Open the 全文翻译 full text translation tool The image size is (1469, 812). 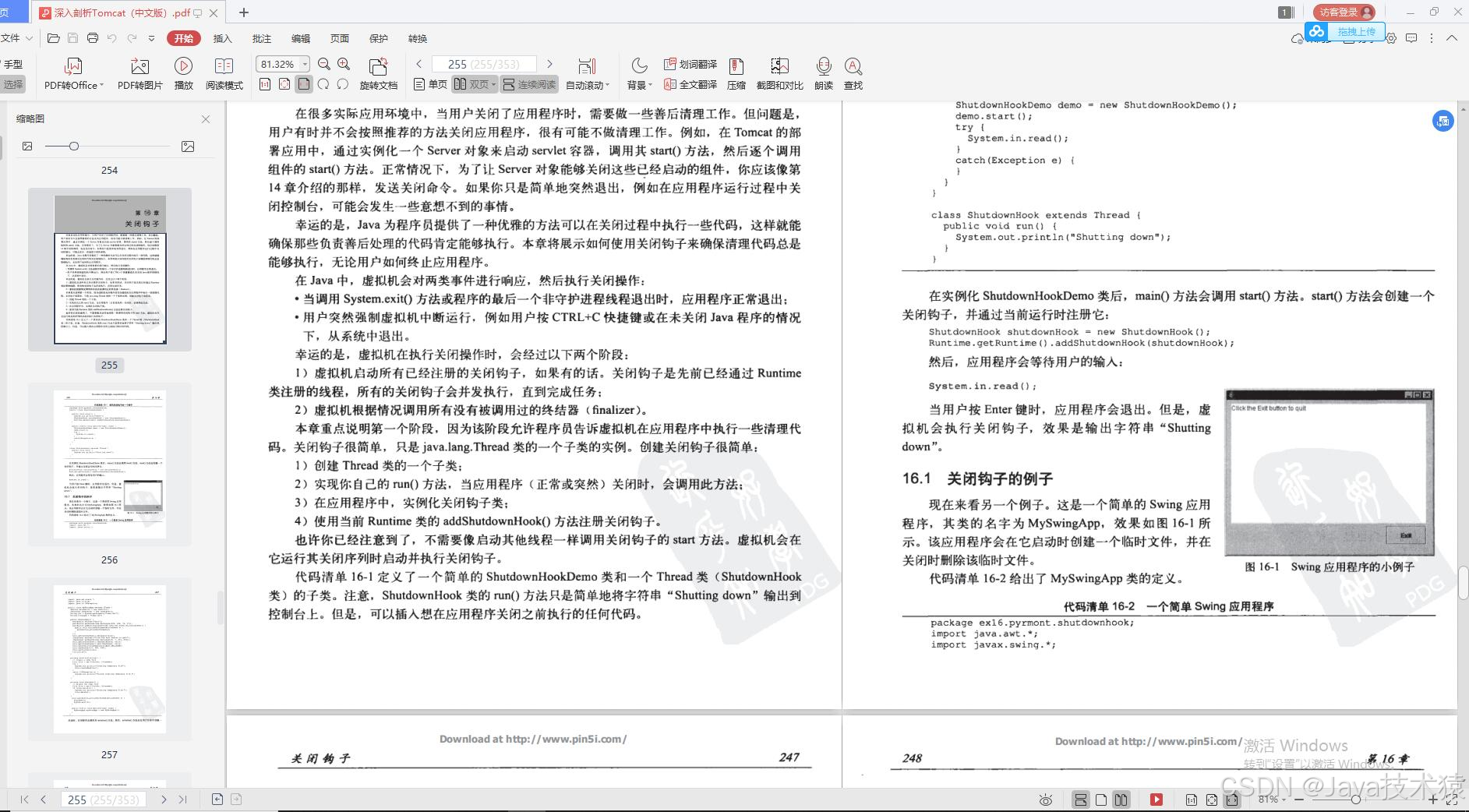690,84
